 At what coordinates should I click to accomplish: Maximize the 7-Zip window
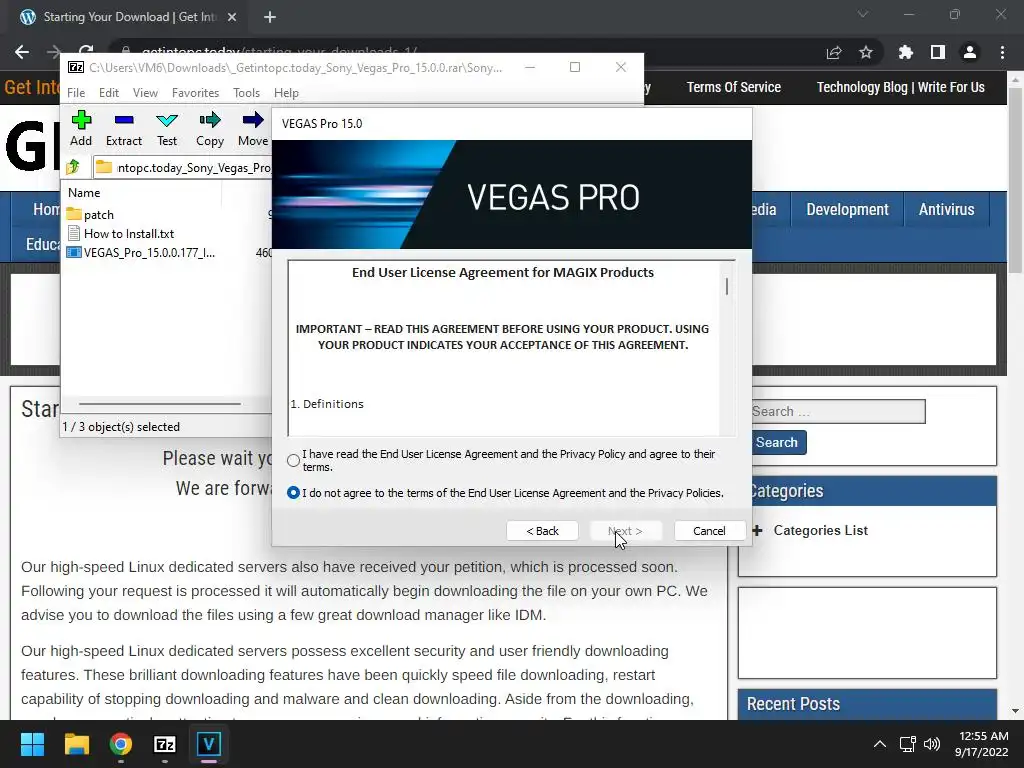(575, 67)
